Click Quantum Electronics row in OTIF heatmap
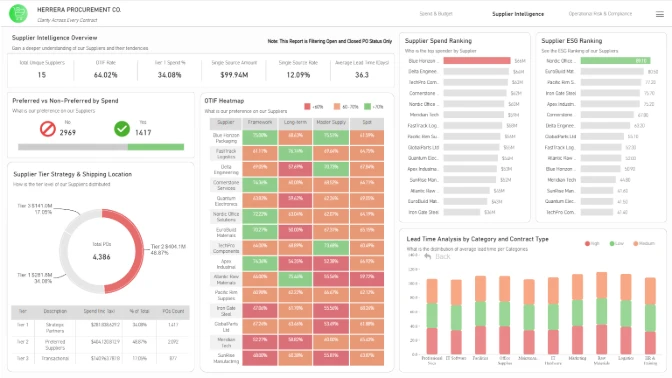The image size is (672, 378). coord(297,201)
